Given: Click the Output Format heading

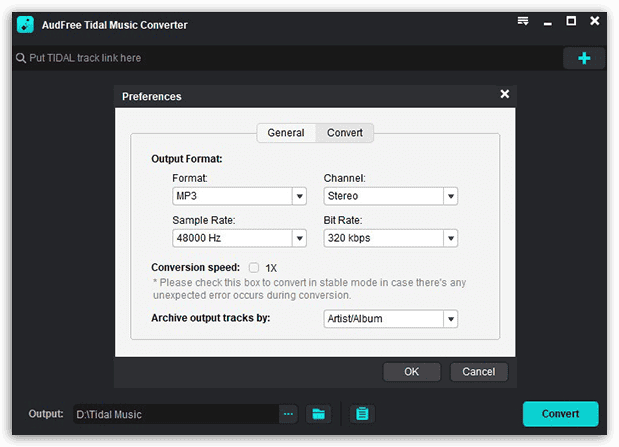Looking at the screenshot, I should point(187,159).
